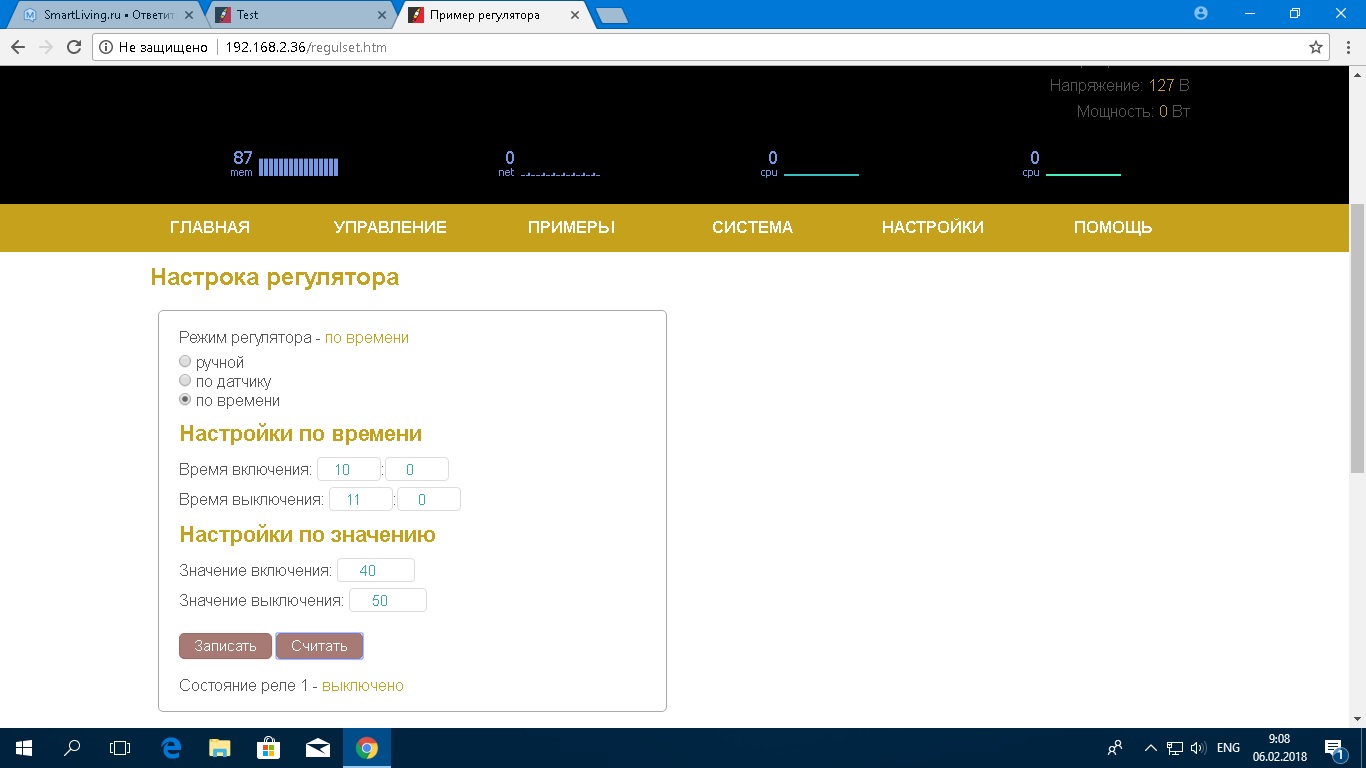This screenshot has width=1366, height=768.
Task: Click the Настройки по значению heading
Action: [307, 535]
